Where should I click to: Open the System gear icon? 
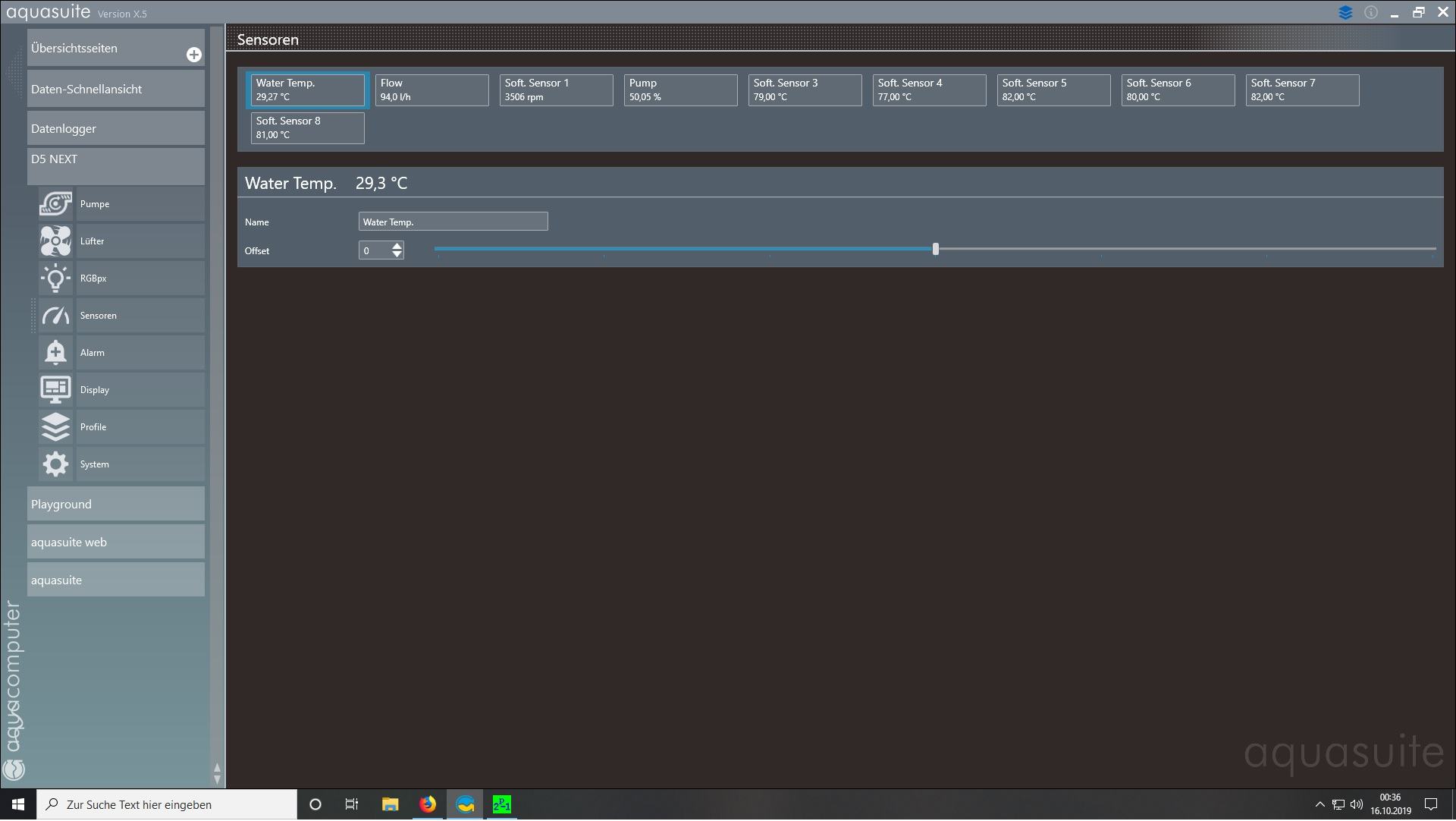coord(55,464)
